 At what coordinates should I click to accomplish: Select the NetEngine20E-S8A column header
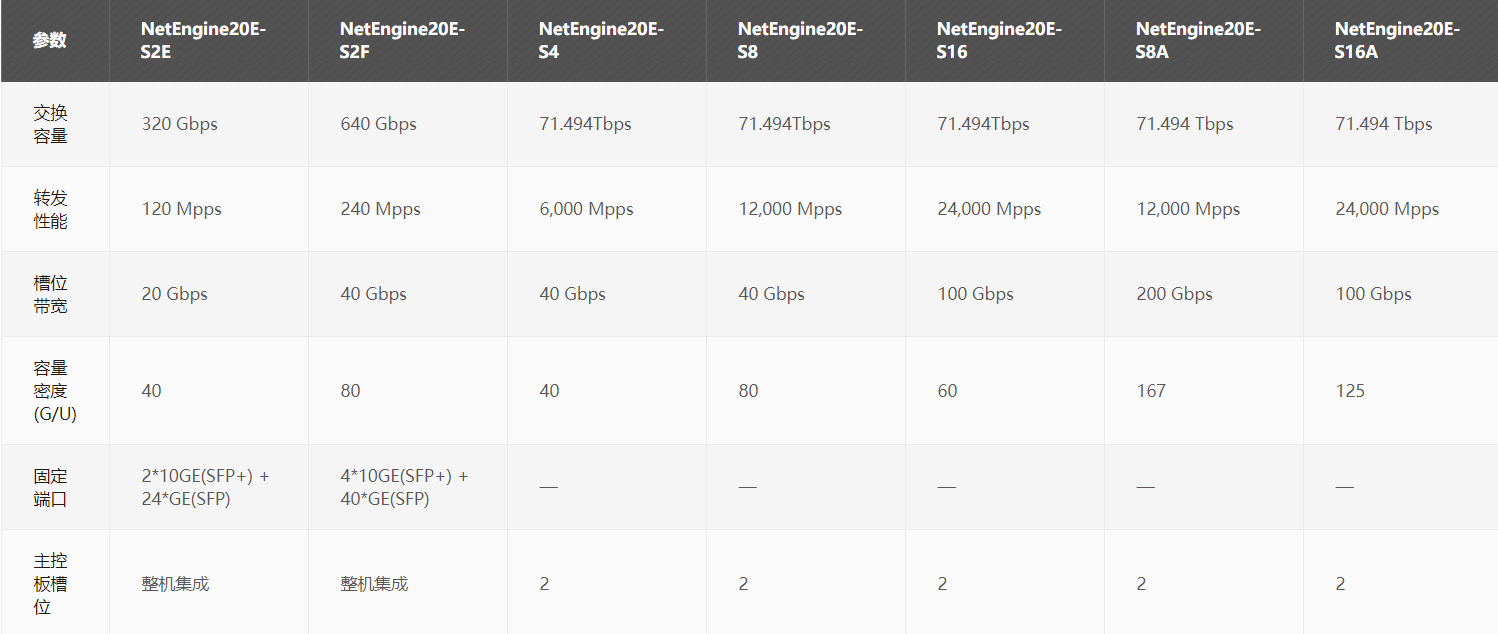coord(1197,40)
